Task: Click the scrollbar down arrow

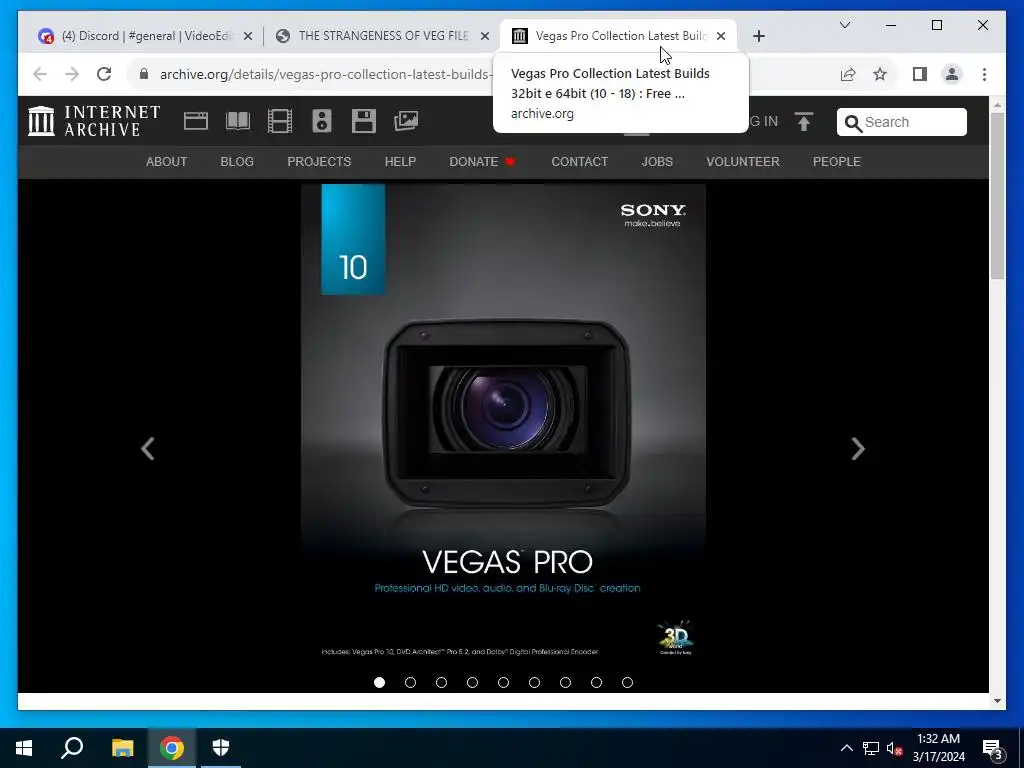Action: 997,701
